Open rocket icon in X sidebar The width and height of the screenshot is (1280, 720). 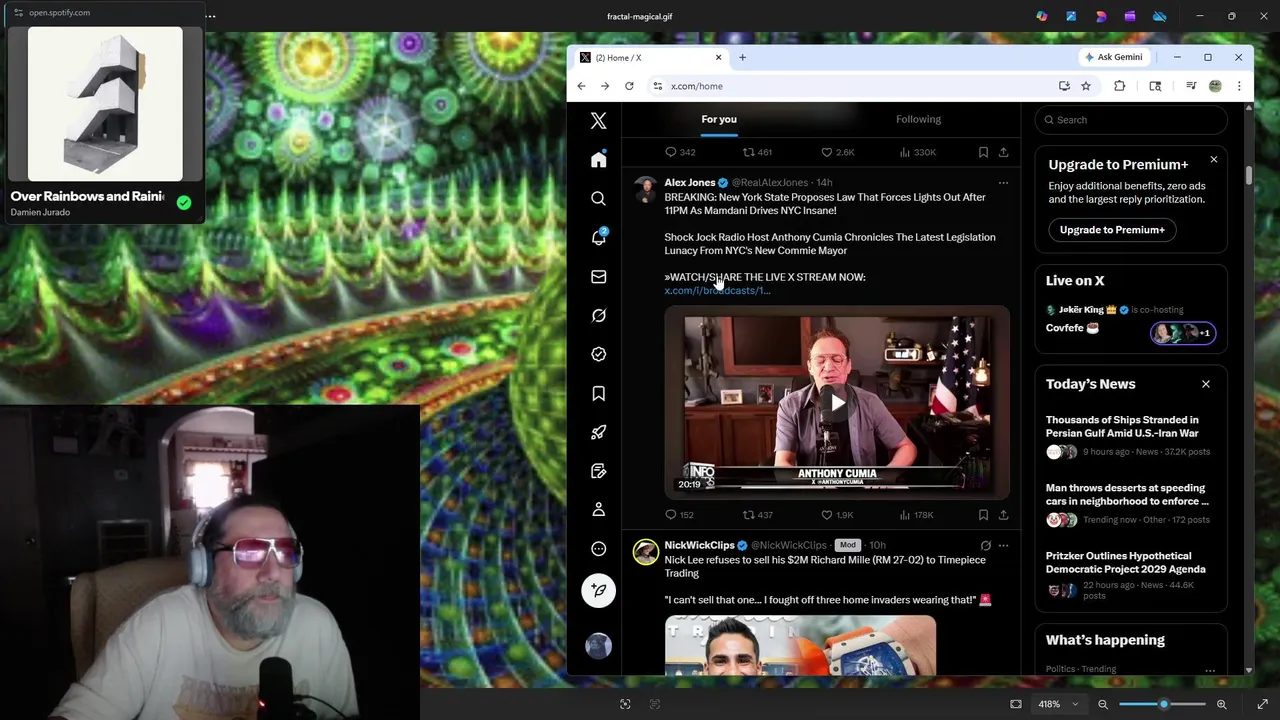598,432
